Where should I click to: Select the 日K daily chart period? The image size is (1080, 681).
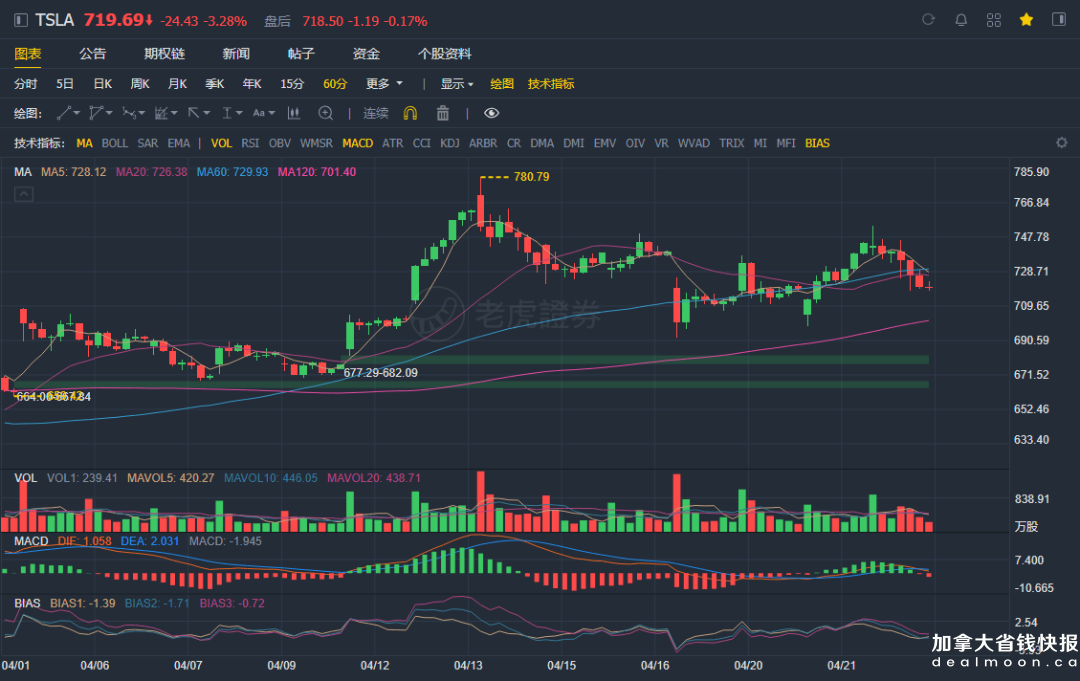click(103, 84)
